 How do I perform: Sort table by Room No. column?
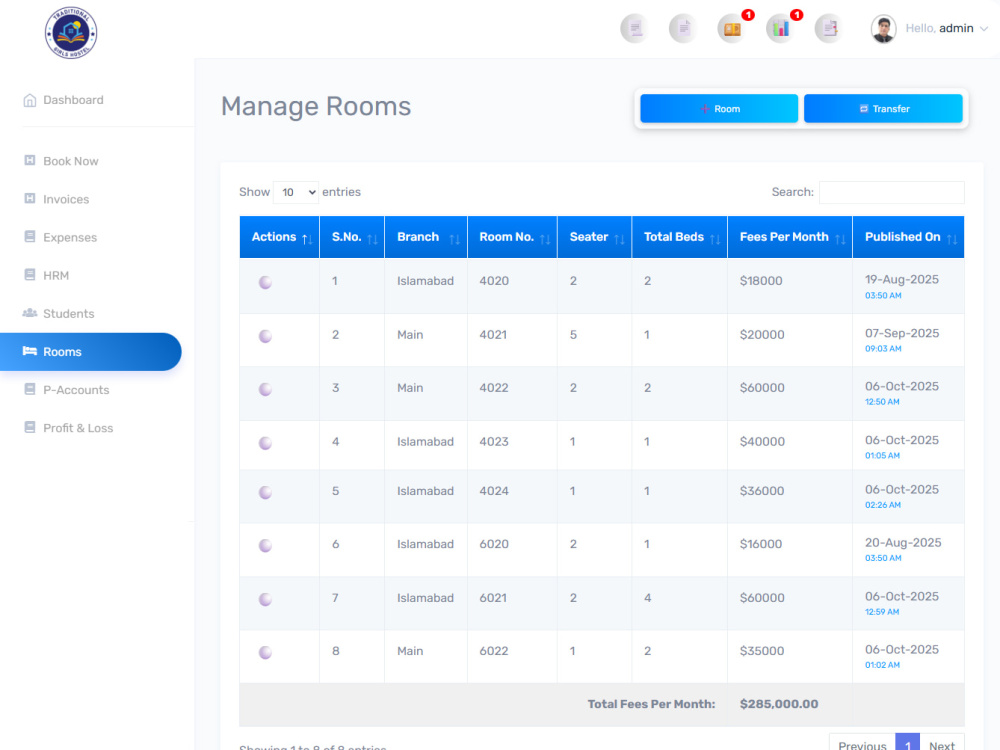point(513,237)
